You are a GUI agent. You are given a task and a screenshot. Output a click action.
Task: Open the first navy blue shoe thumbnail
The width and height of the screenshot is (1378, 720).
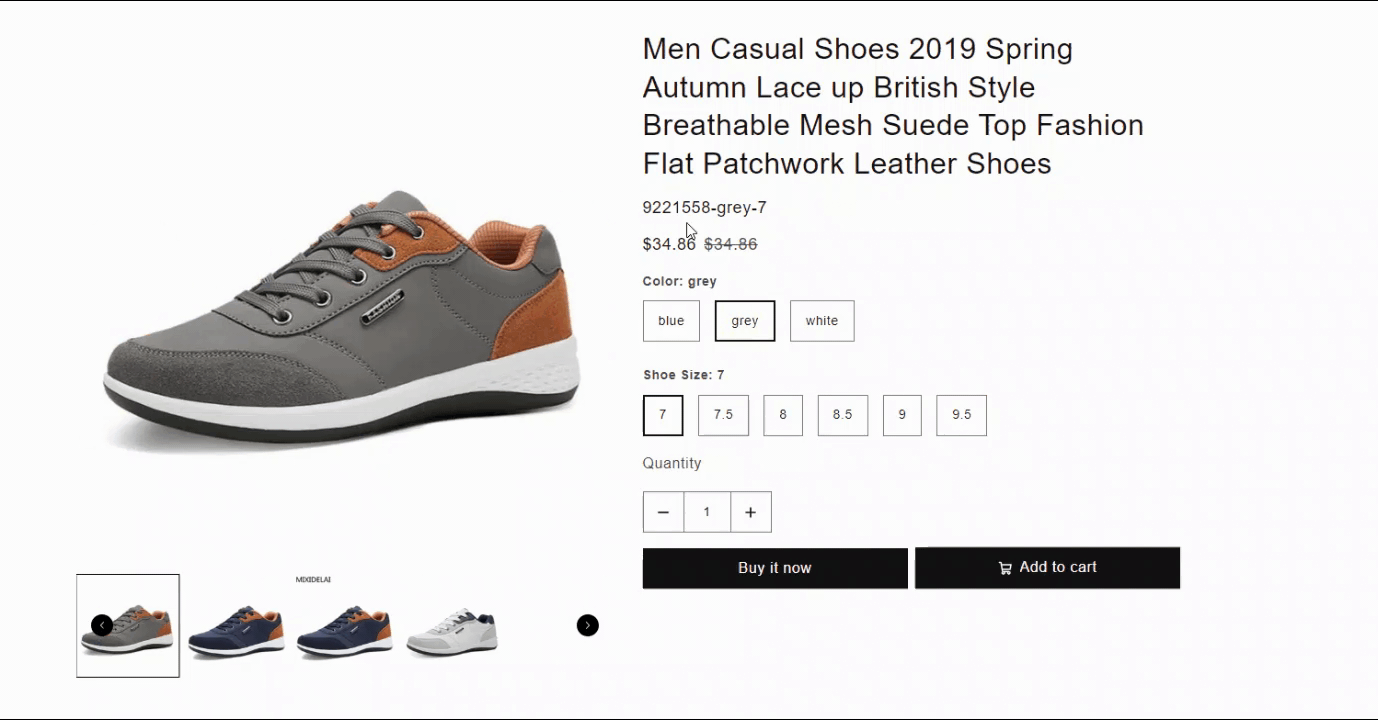(236, 630)
